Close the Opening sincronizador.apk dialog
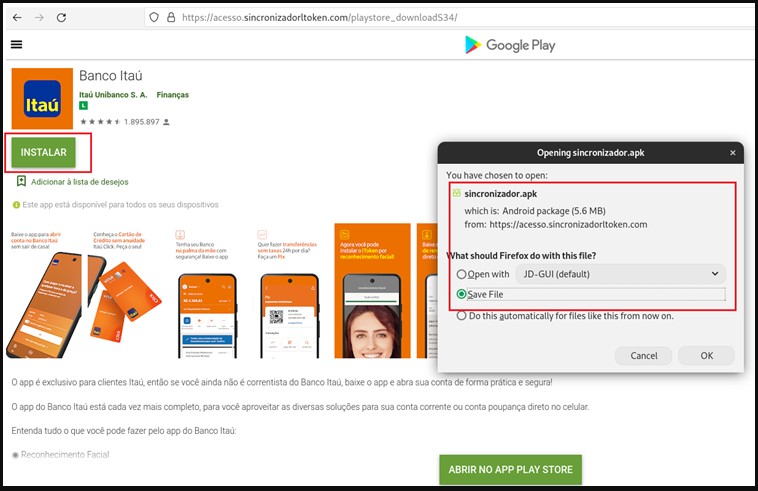Image resolution: width=758 pixels, height=491 pixels. (x=733, y=153)
